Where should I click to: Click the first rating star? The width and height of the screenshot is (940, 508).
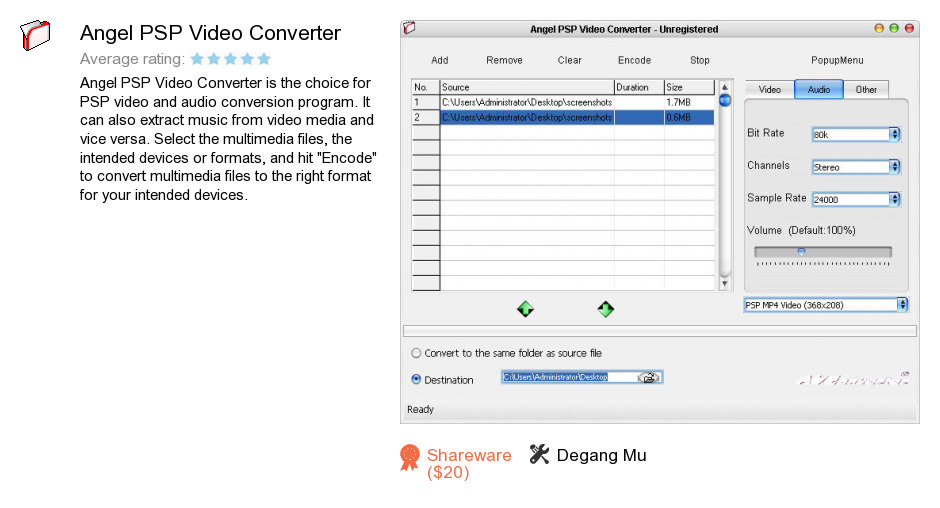click(197, 59)
